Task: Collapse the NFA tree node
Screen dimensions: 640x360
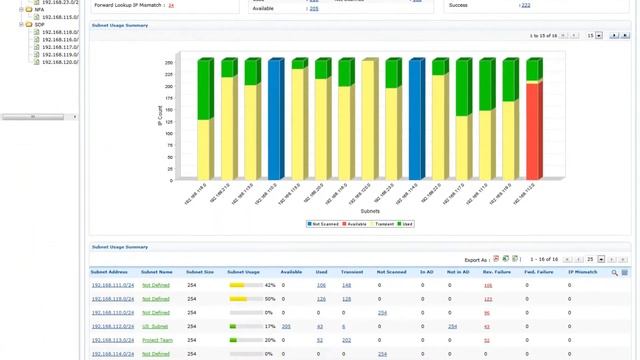Action: point(21,9)
